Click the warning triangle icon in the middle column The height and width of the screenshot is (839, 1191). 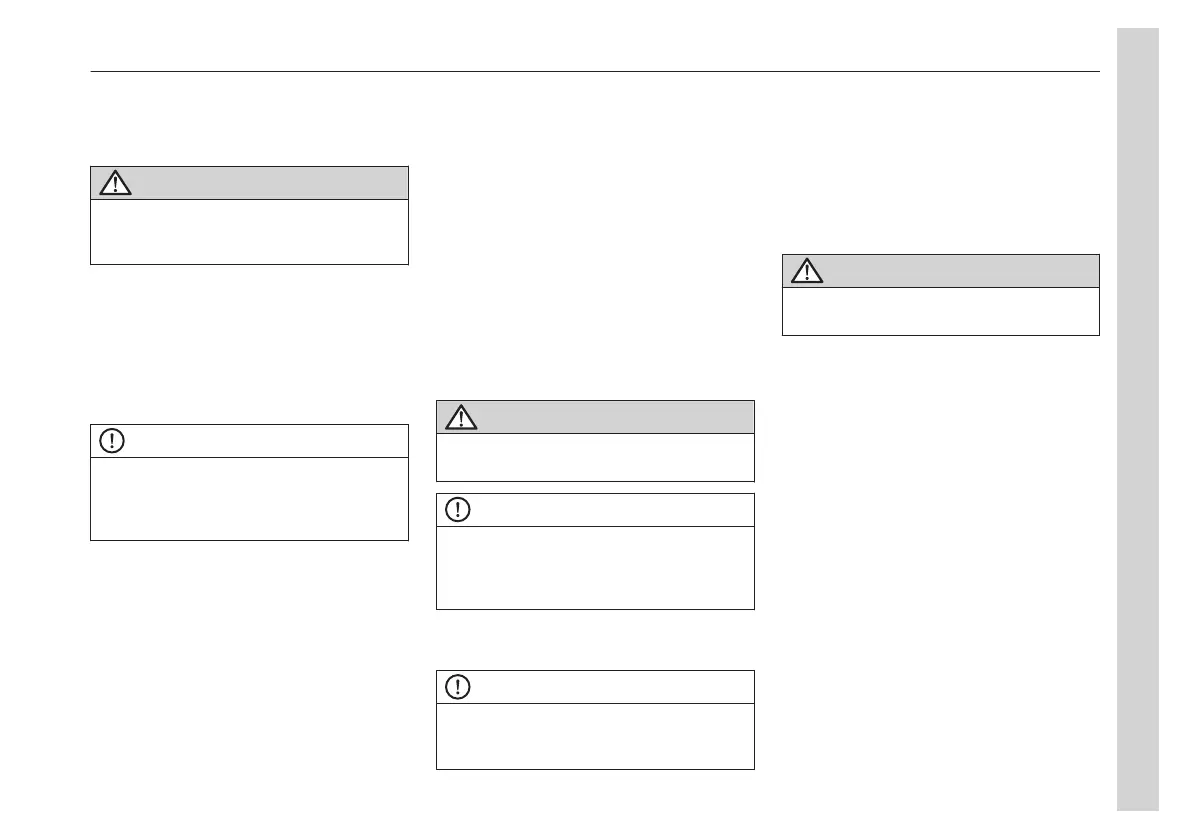461,418
